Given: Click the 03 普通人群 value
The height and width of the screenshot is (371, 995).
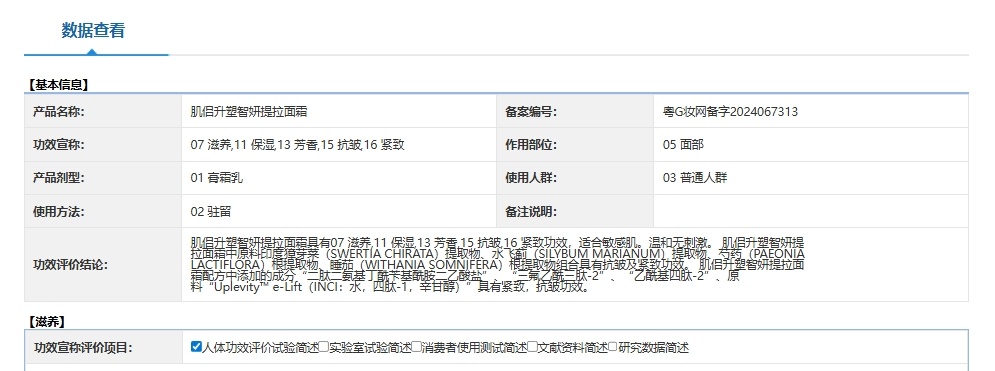Looking at the screenshot, I should [694, 178].
